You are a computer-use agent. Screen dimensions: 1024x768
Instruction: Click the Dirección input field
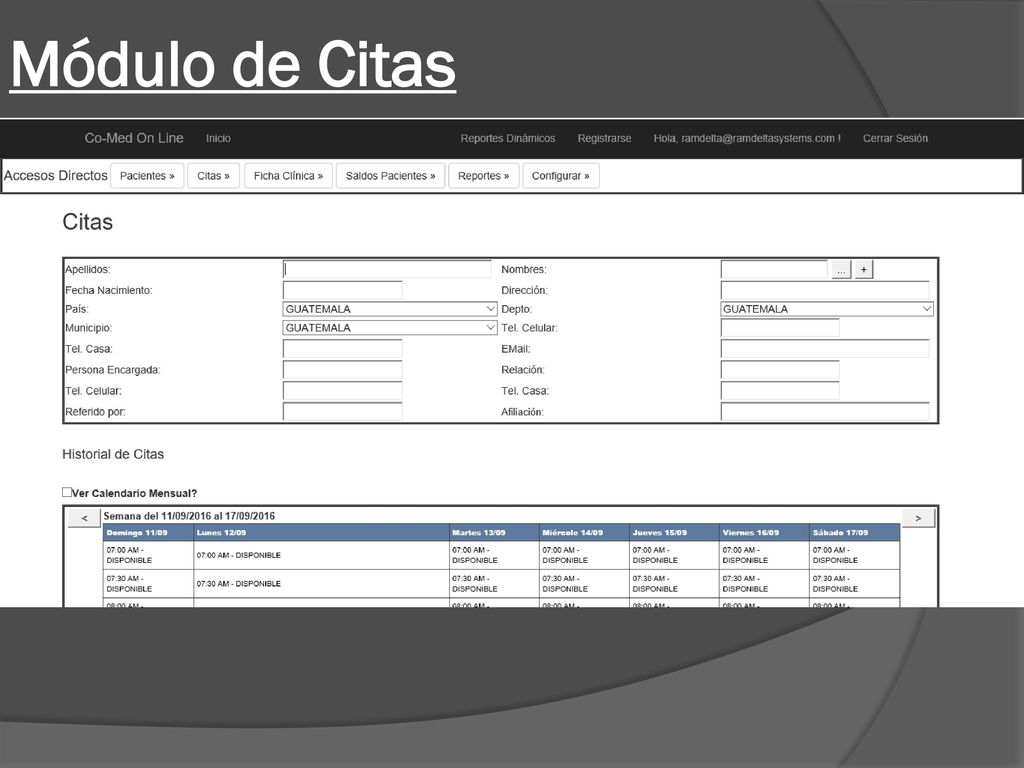tap(825, 290)
